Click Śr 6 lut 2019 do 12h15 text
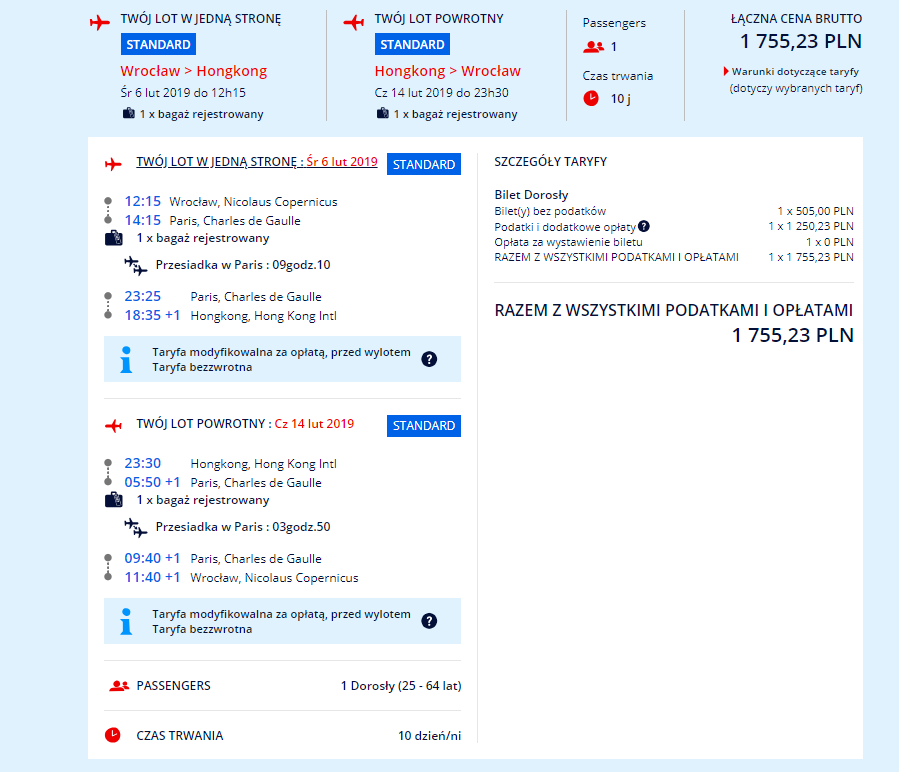899x772 pixels. tap(183, 92)
